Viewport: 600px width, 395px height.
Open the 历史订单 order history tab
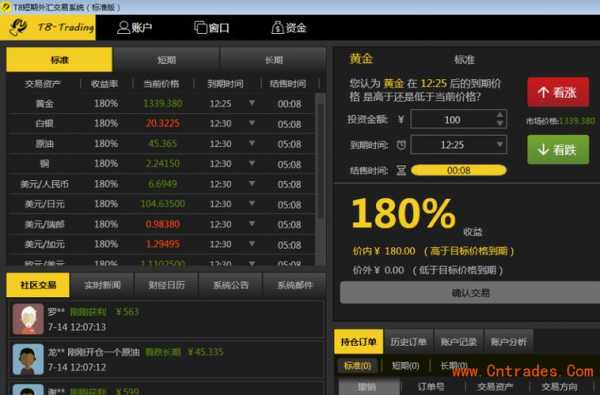[x=409, y=341]
